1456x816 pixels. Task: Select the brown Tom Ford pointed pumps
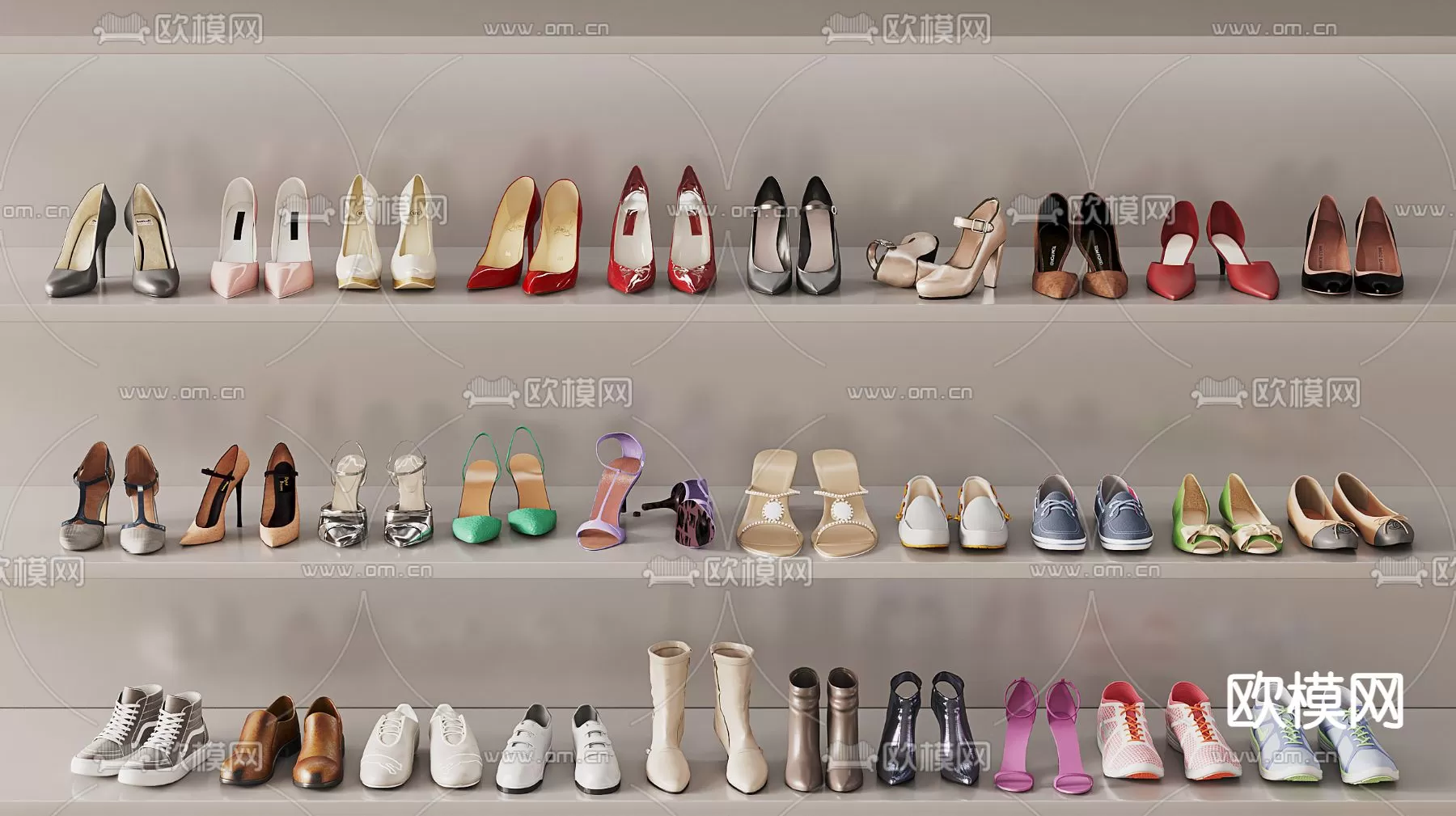(1079, 247)
